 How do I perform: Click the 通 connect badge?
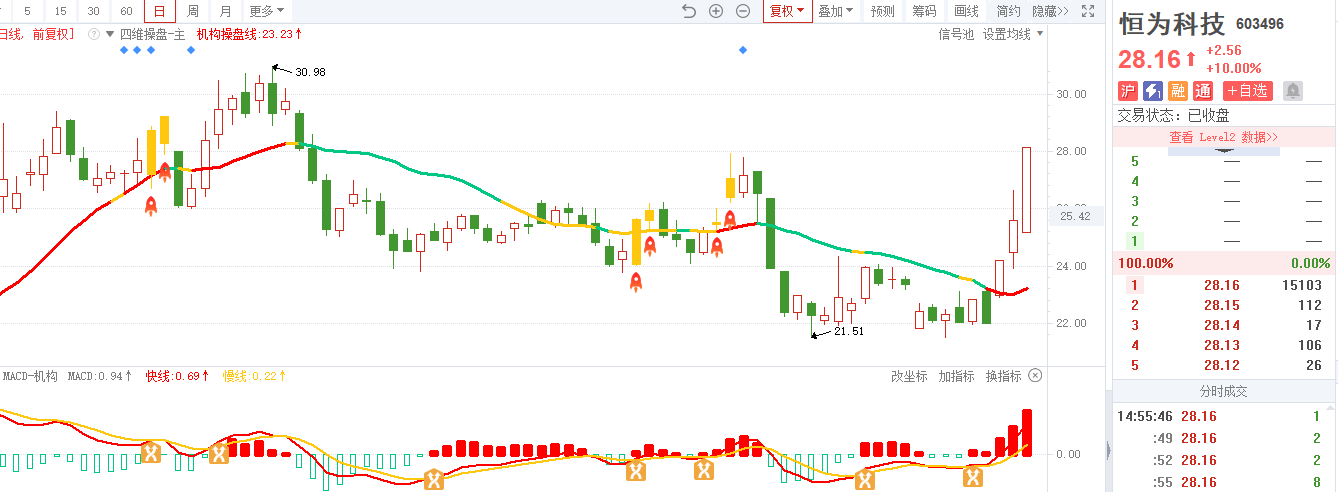tap(1203, 91)
